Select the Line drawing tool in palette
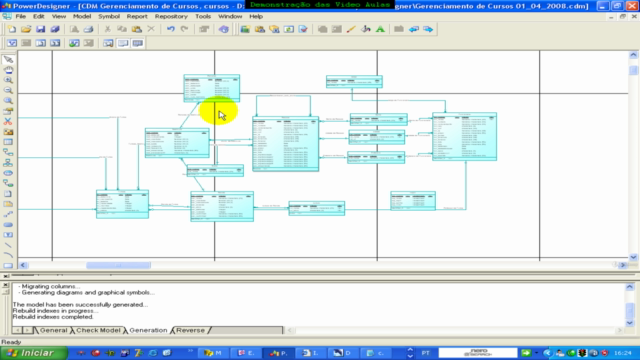This screenshot has height=360, width=640. coord(8,245)
